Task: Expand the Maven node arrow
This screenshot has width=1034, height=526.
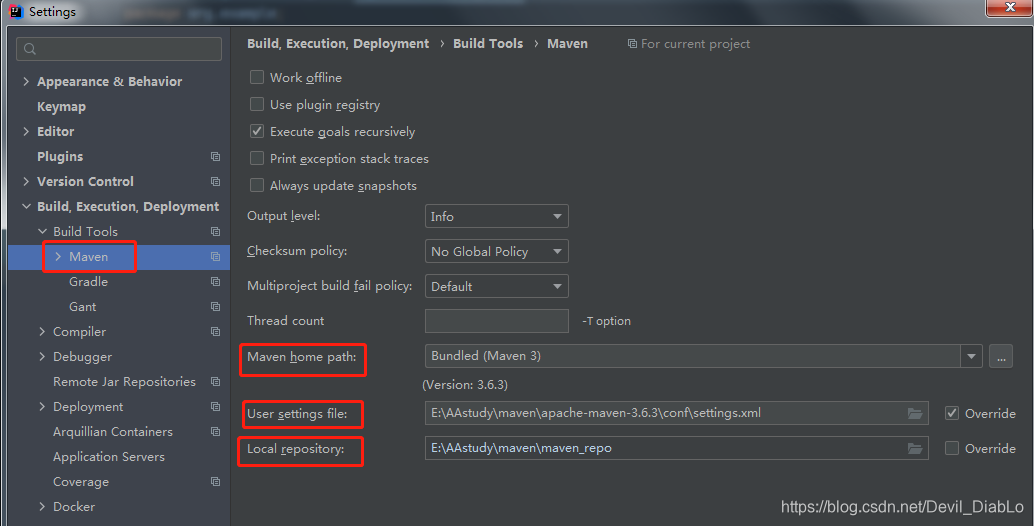Action: (x=58, y=256)
